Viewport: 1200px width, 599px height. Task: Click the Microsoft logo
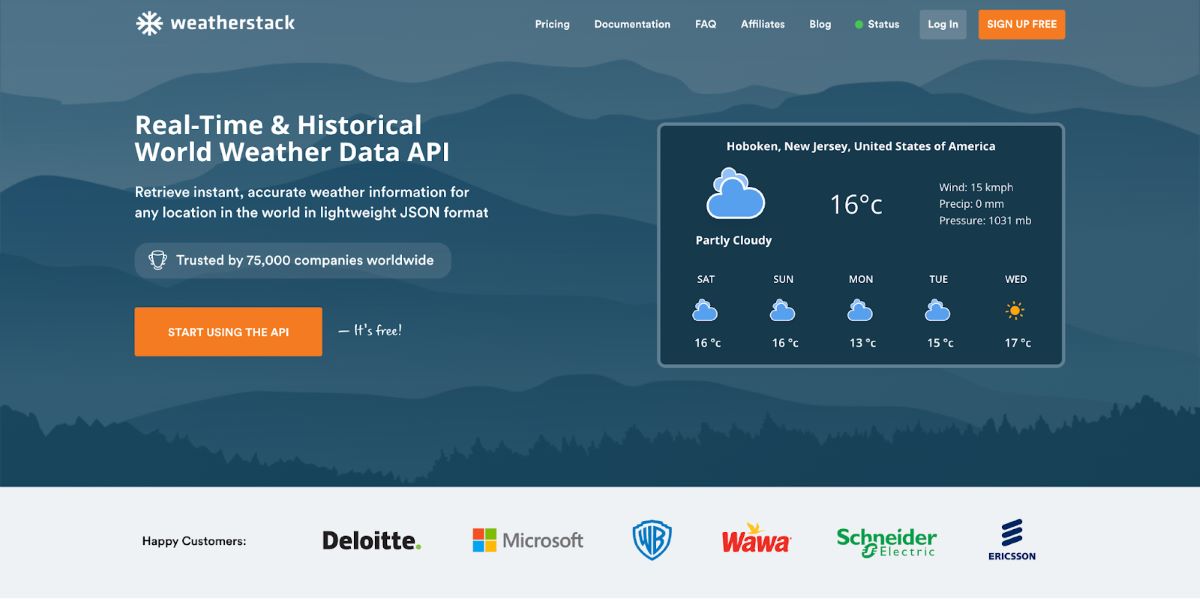(x=527, y=540)
